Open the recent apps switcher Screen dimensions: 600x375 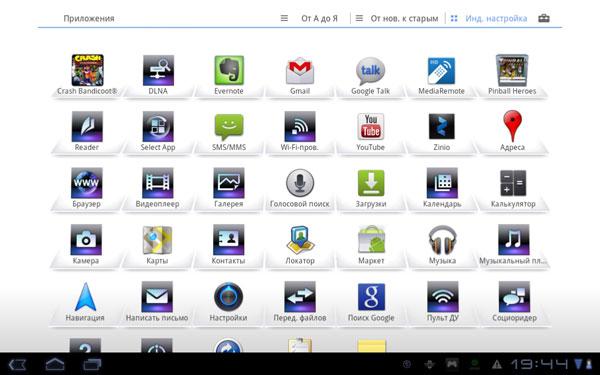click(92, 364)
